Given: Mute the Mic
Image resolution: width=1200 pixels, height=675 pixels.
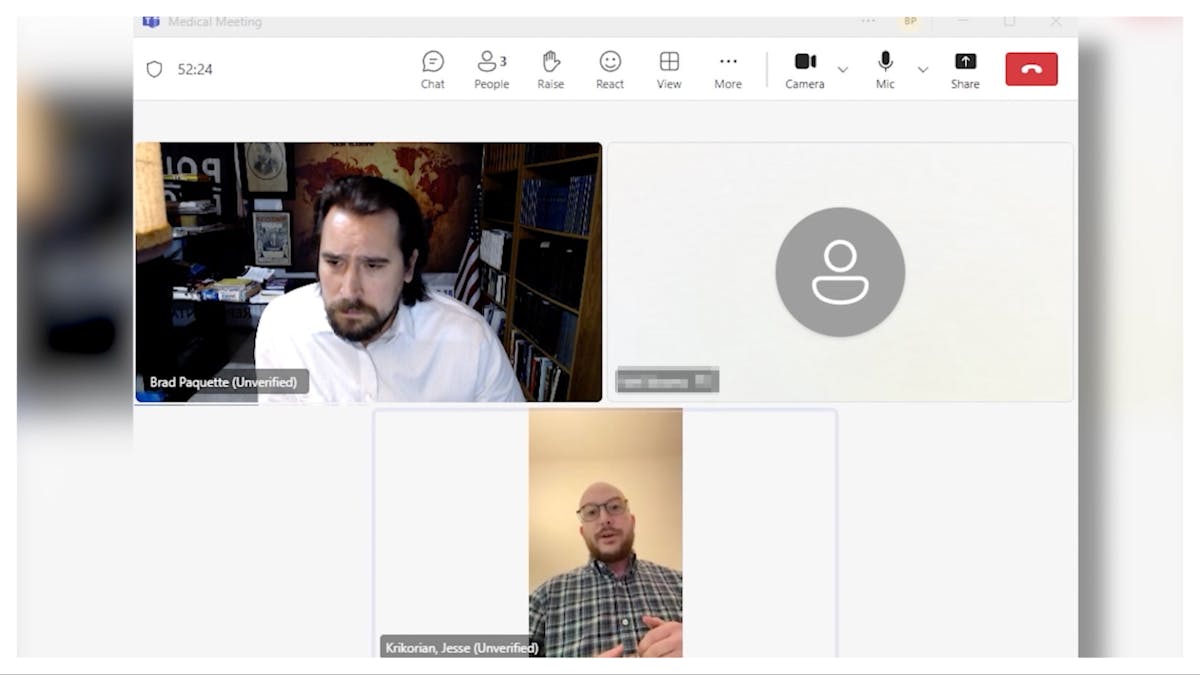Looking at the screenshot, I should pyautogui.click(x=885, y=69).
